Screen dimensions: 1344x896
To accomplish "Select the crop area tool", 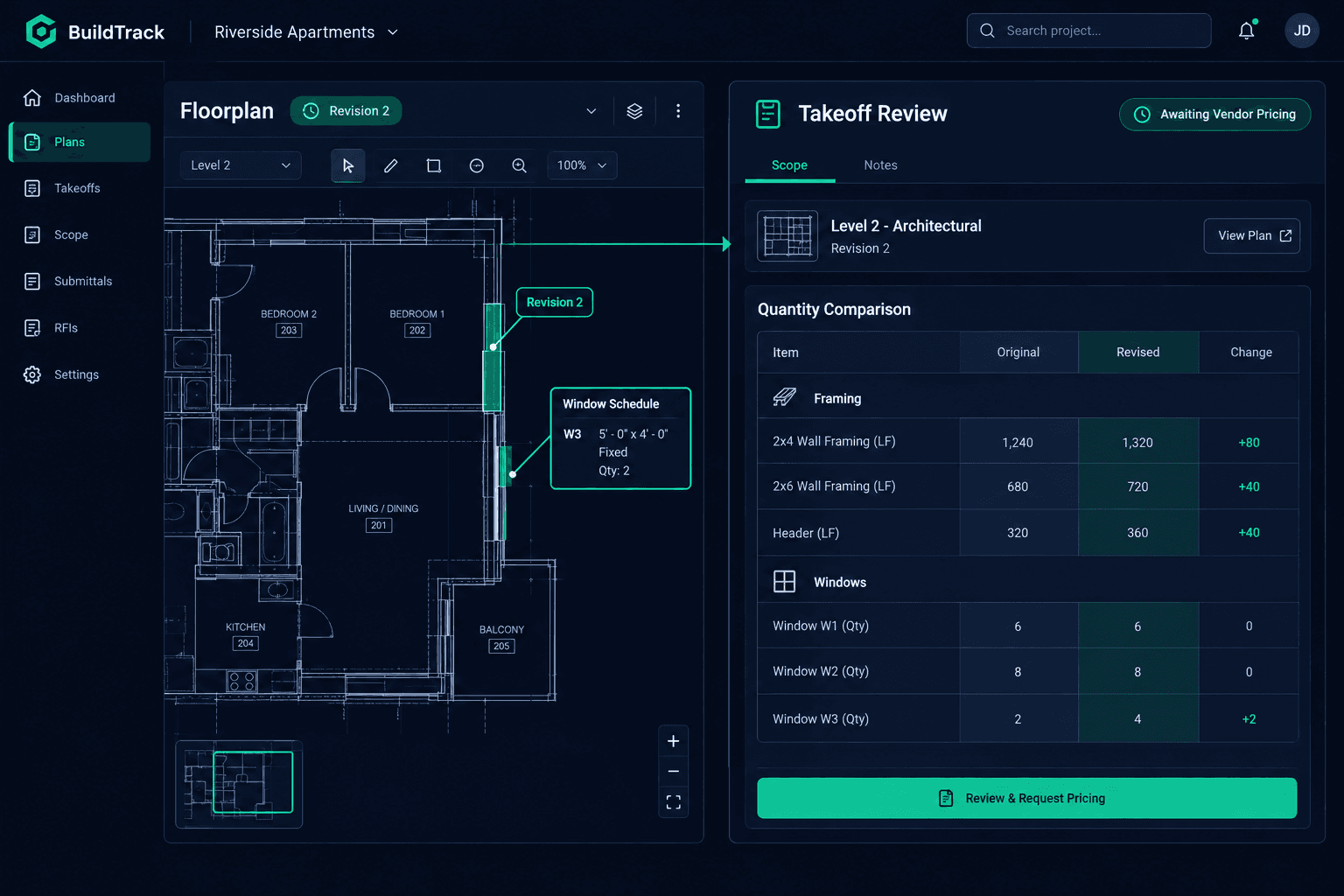I will click(x=433, y=165).
